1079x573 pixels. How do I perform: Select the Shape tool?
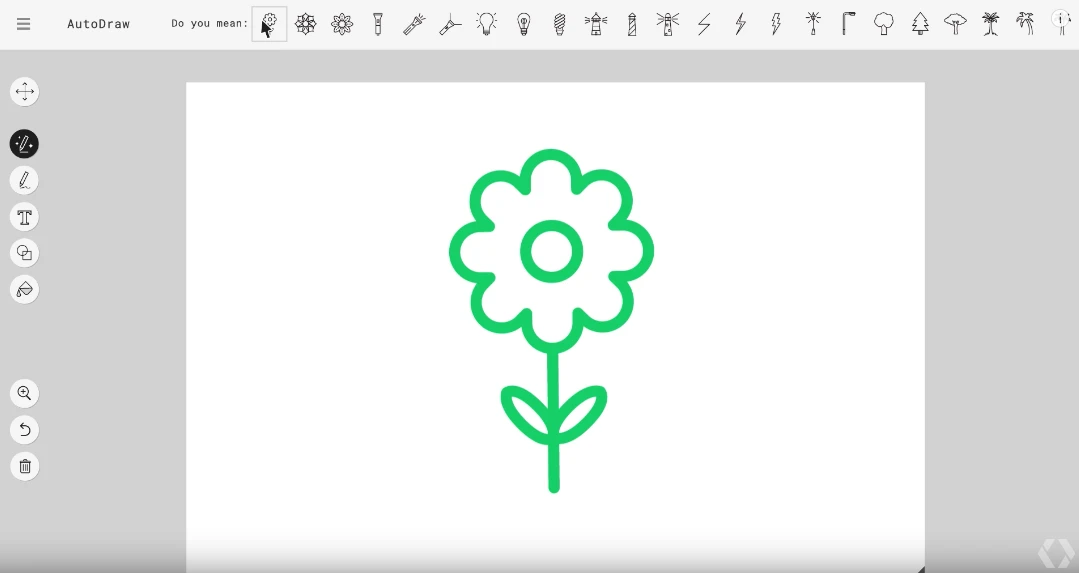point(25,253)
